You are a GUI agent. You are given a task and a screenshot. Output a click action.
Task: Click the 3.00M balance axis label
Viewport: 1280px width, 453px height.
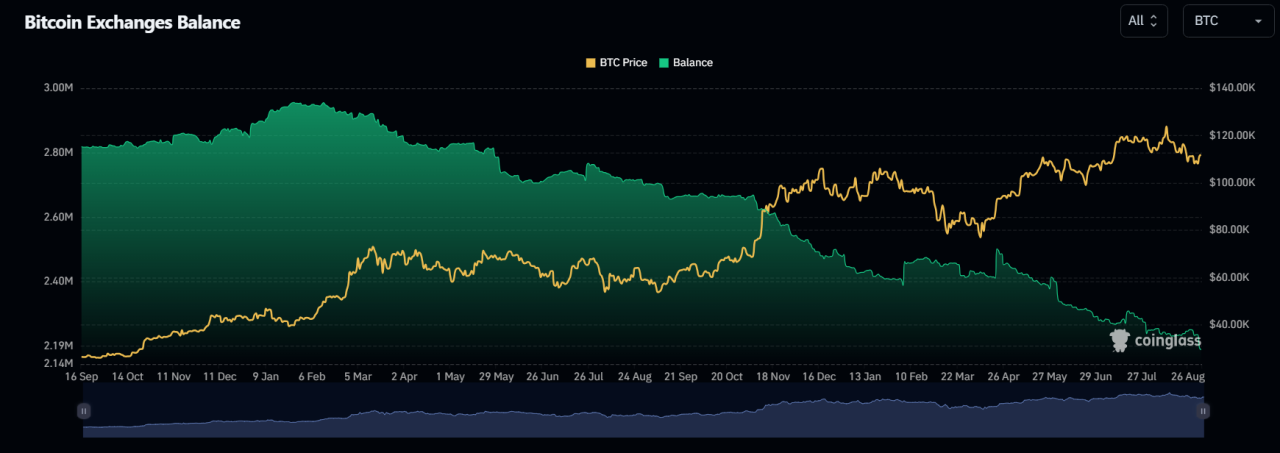point(59,88)
